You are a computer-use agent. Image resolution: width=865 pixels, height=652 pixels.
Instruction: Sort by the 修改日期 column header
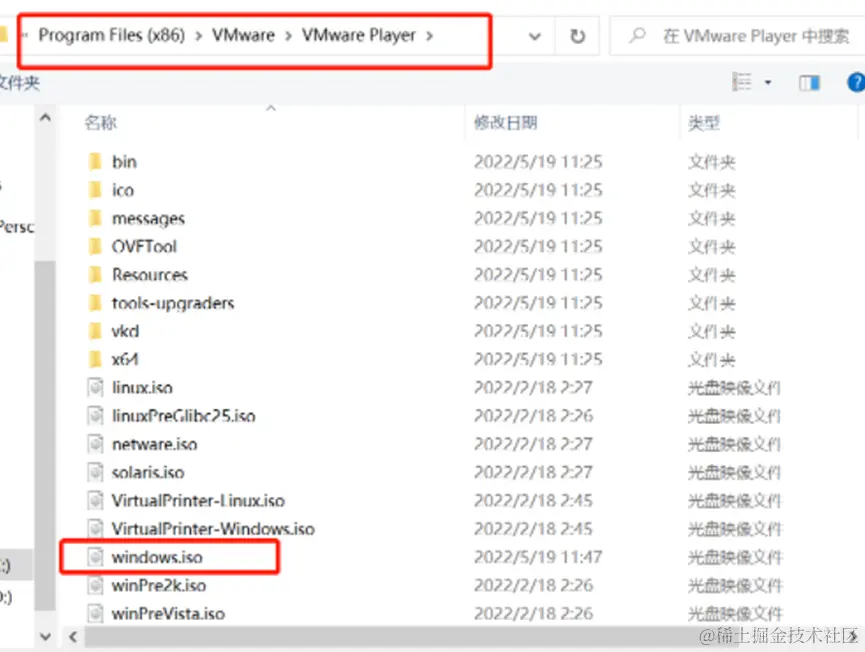coord(506,122)
